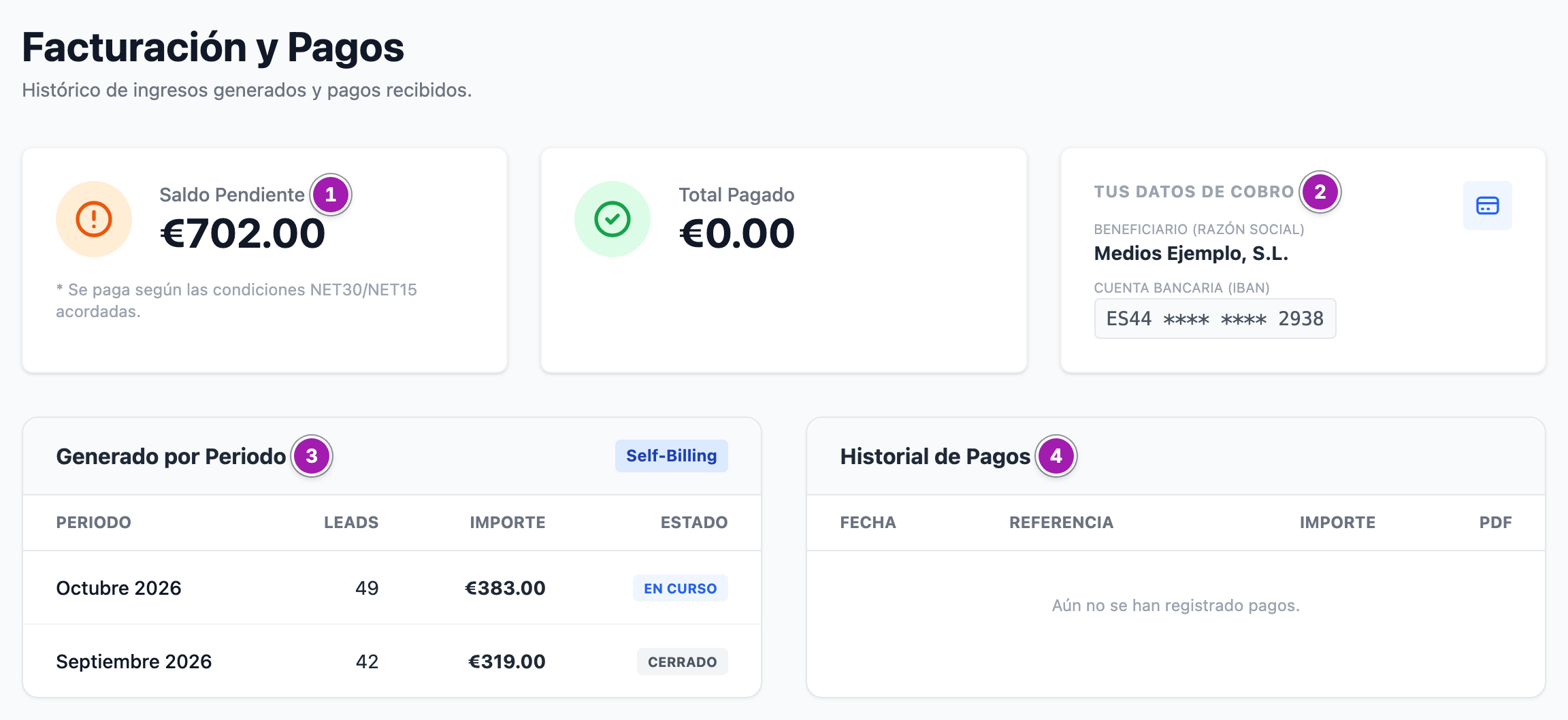Image resolution: width=1568 pixels, height=720 pixels.
Task: Click the 'Aún no se han registrado pagos' message
Action: coord(1176,606)
